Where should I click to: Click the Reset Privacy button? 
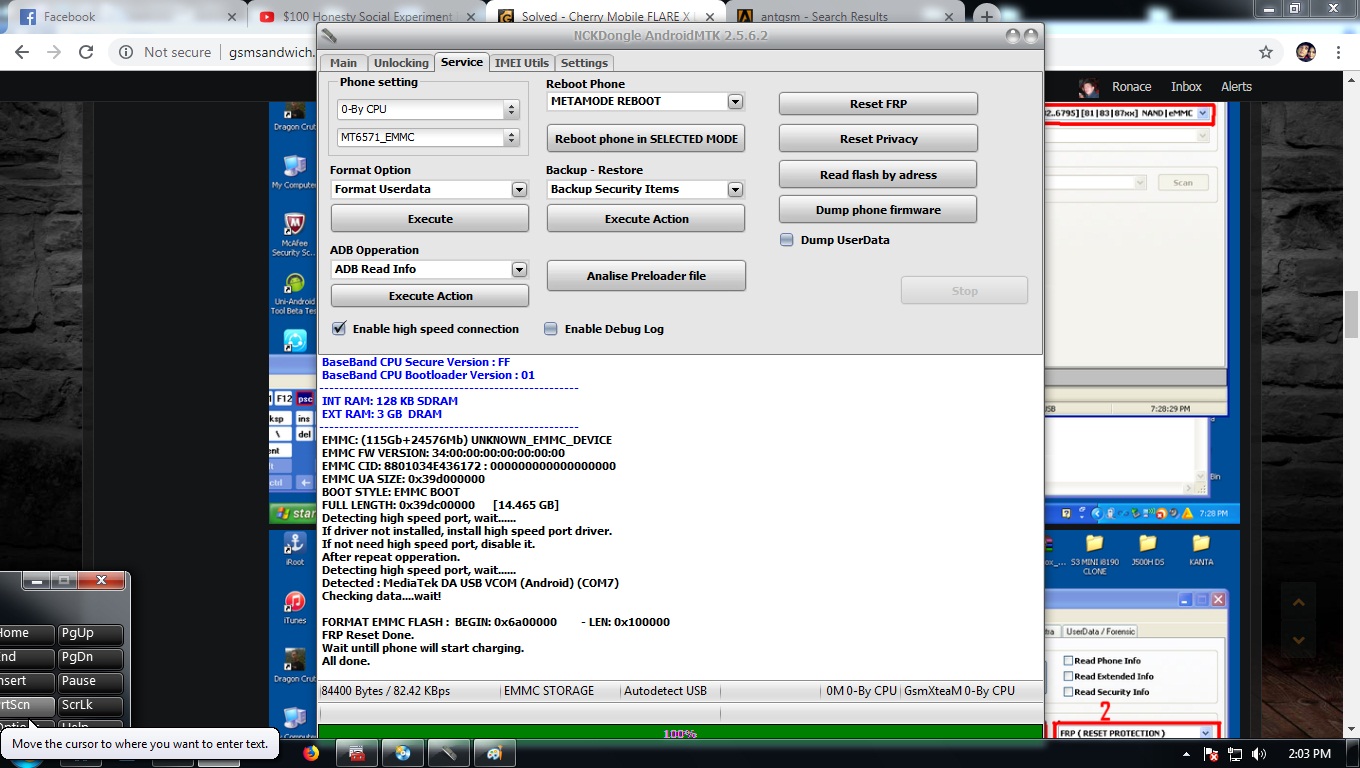(878, 139)
